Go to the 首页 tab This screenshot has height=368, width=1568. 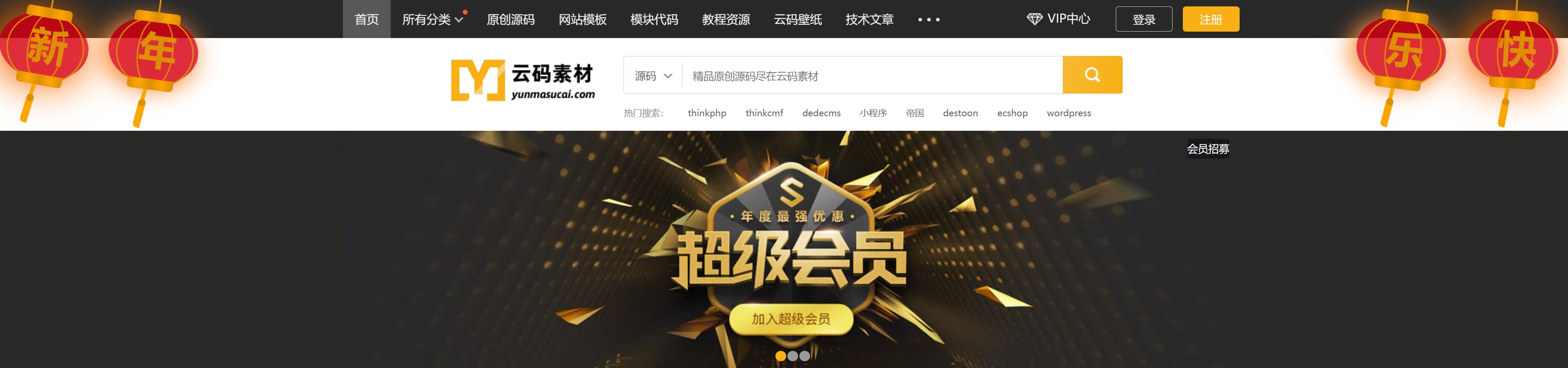(x=366, y=19)
